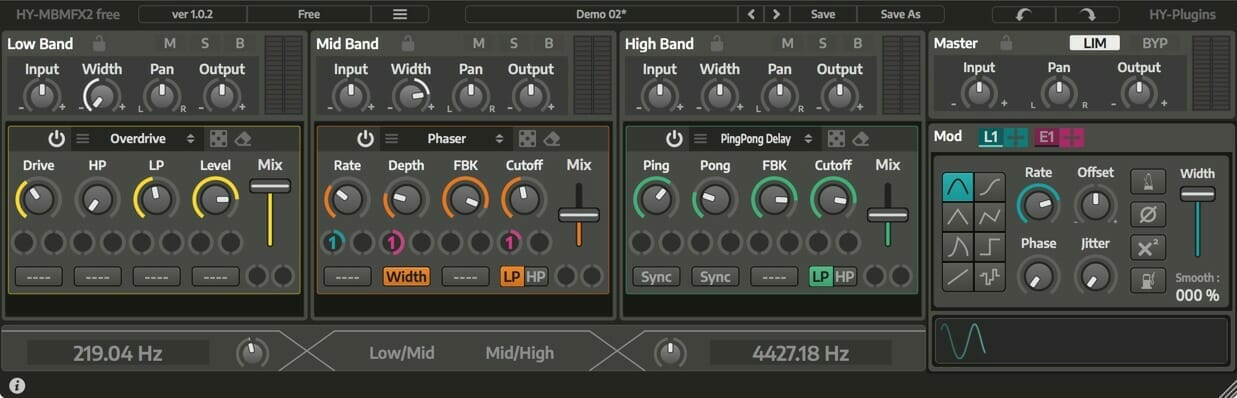Randomize PingPong Delay with the dice icon
This screenshot has height=398, width=1237.
(x=835, y=139)
